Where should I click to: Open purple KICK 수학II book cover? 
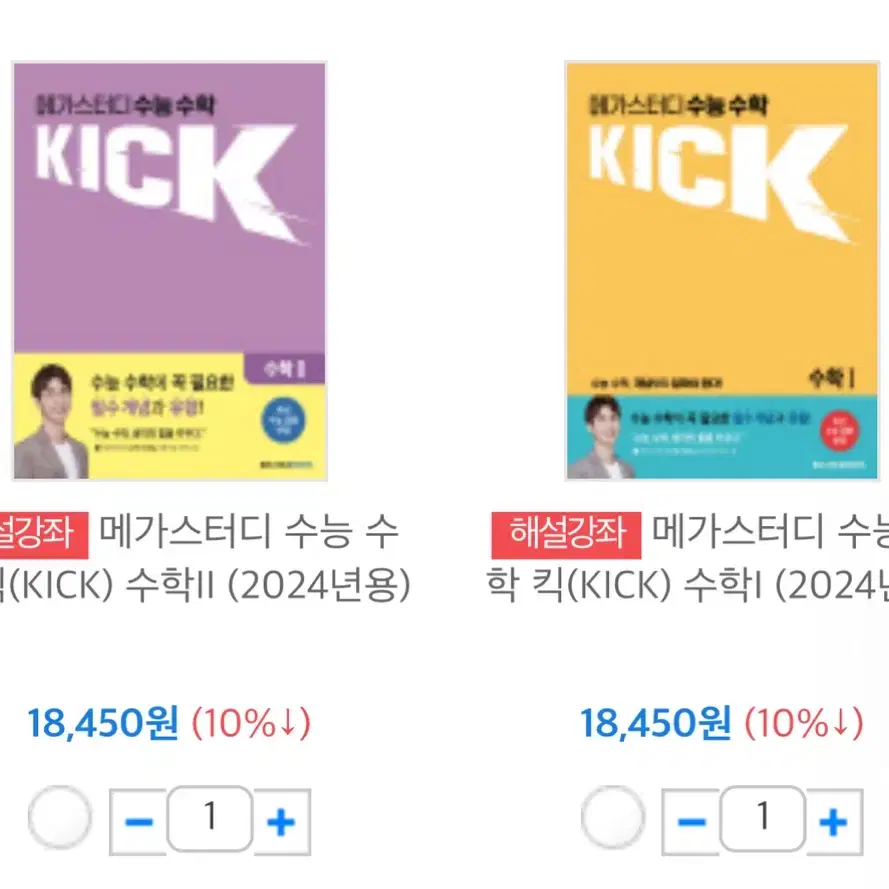click(x=170, y=271)
